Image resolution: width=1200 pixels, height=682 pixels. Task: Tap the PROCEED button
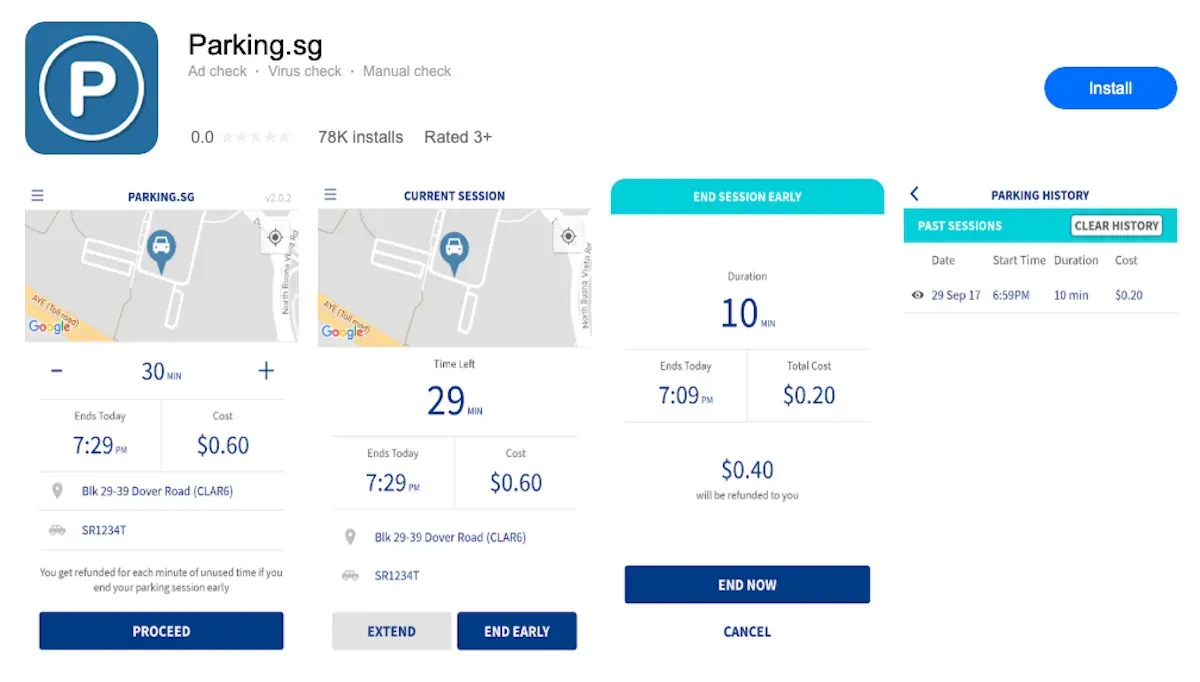coord(161,631)
